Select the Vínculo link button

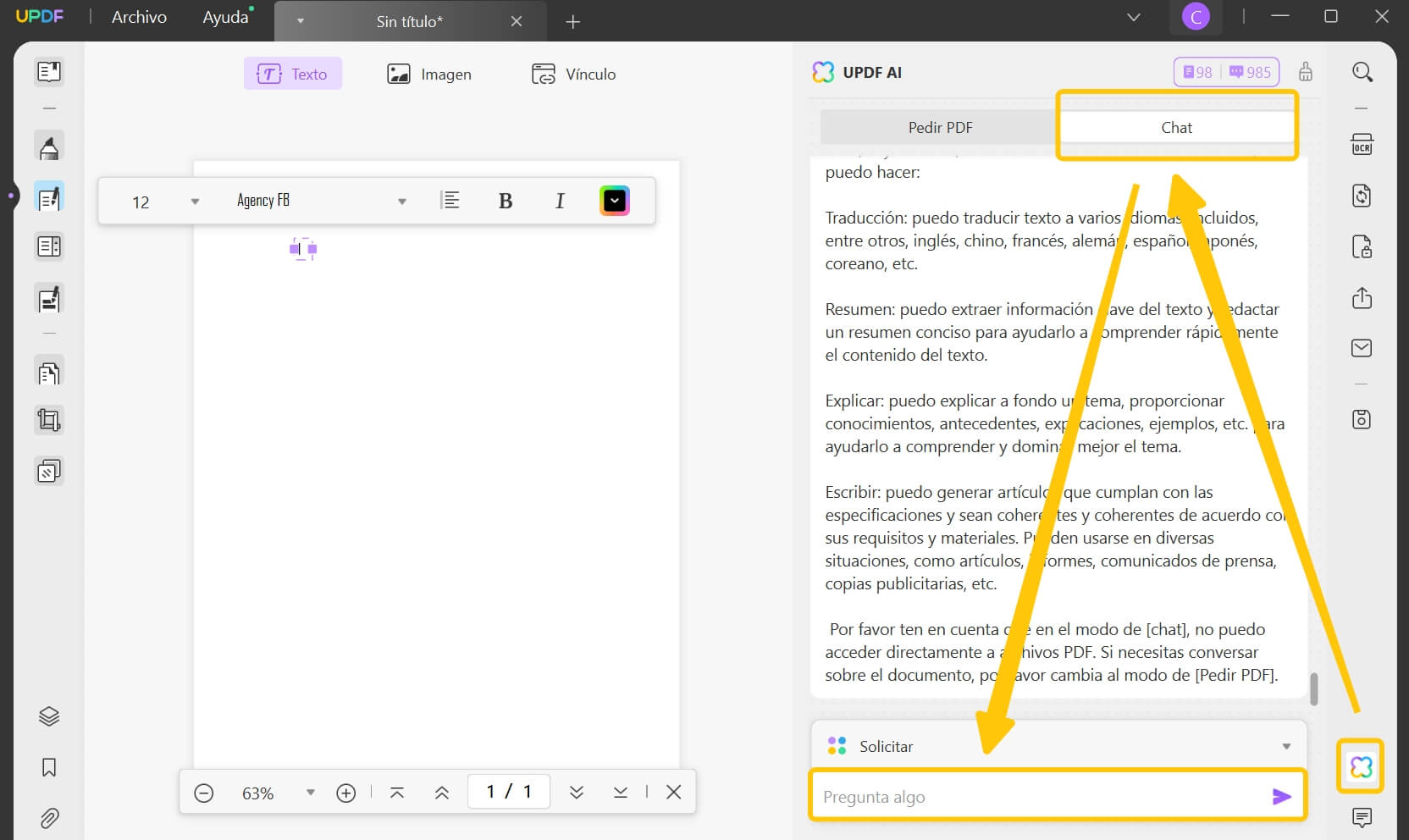tap(573, 74)
